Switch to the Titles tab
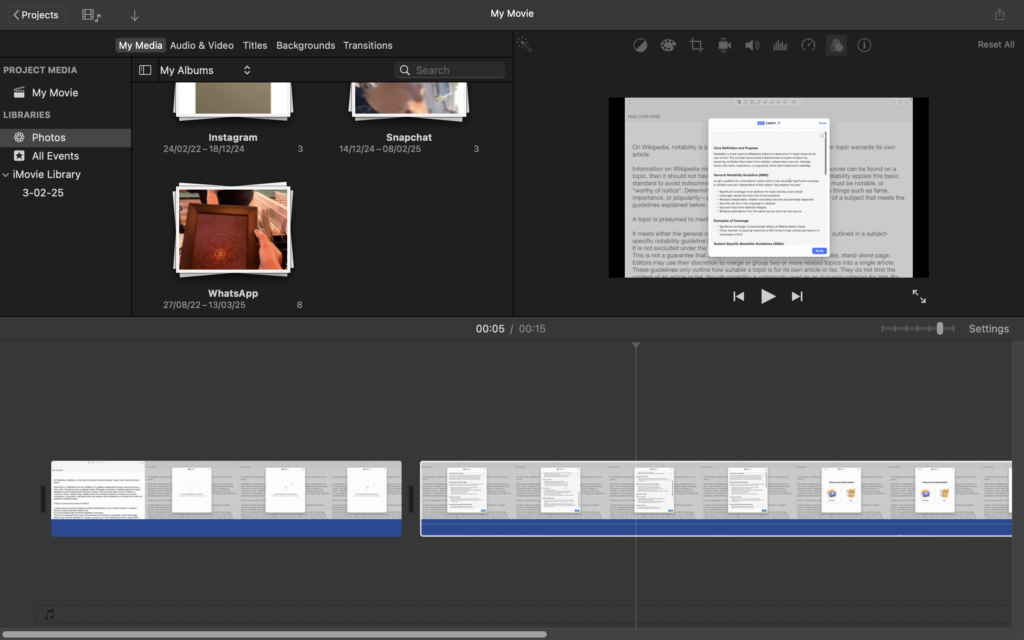The width and height of the screenshot is (1024, 640). (x=255, y=45)
